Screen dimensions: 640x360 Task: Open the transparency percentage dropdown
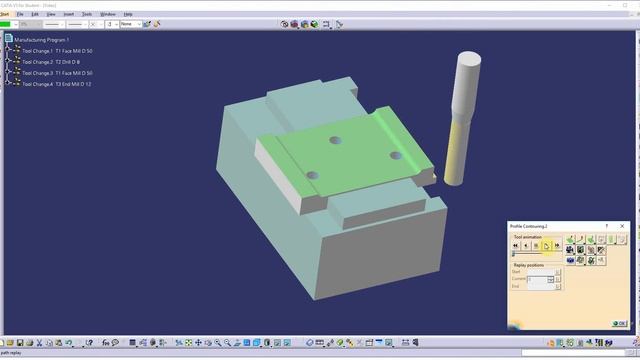(x=31, y=24)
